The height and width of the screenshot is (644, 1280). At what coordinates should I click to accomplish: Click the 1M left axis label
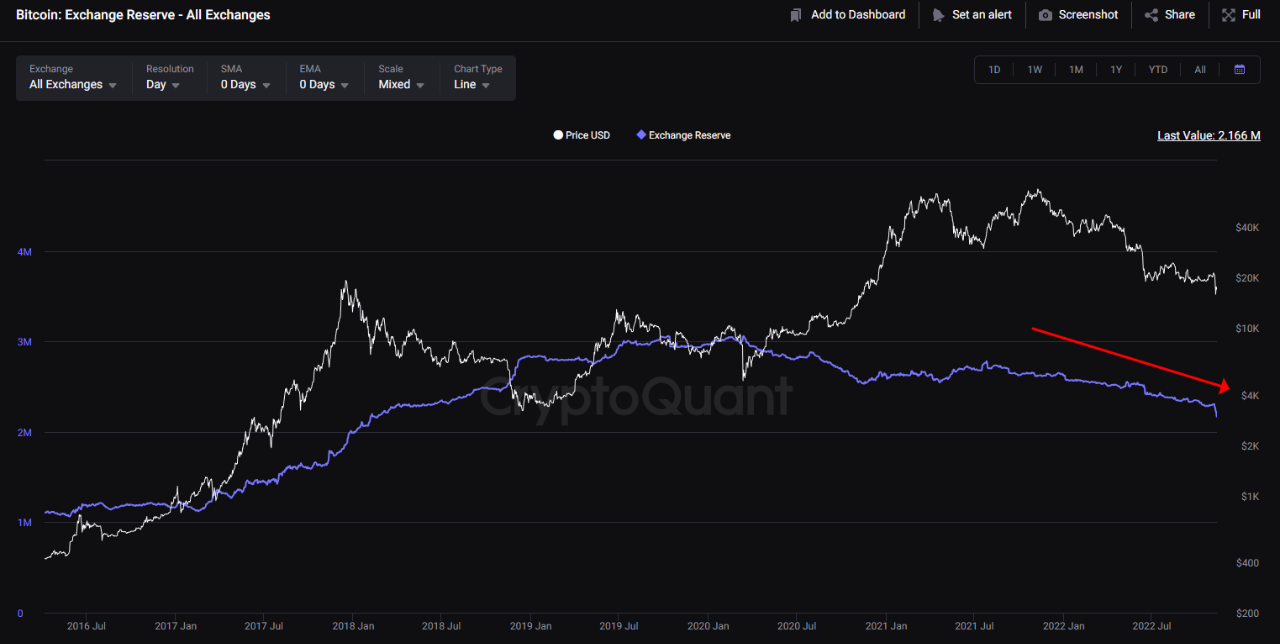25,523
